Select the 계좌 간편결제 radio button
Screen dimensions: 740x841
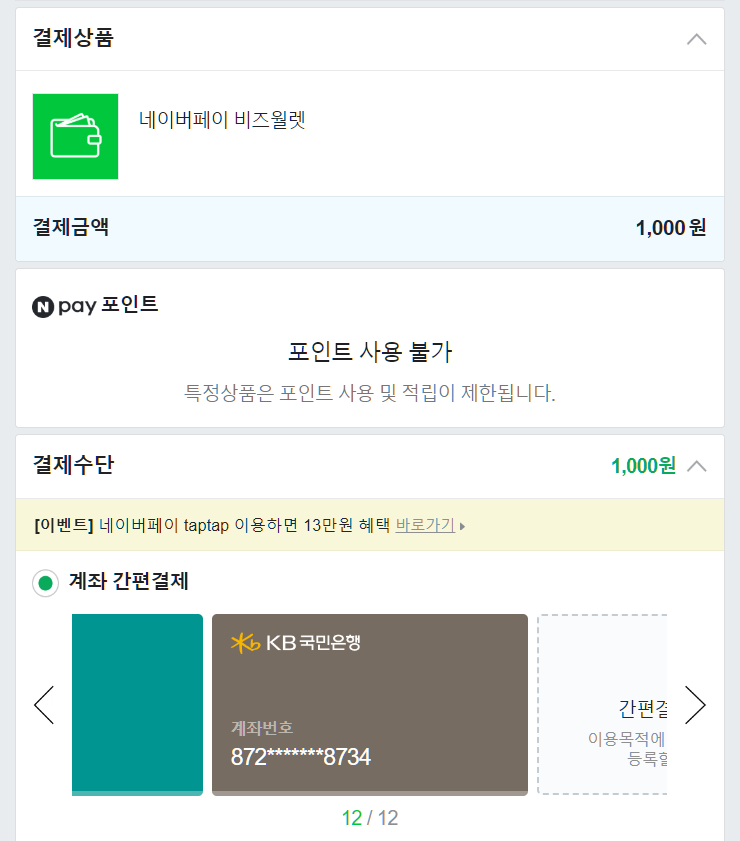[46, 582]
